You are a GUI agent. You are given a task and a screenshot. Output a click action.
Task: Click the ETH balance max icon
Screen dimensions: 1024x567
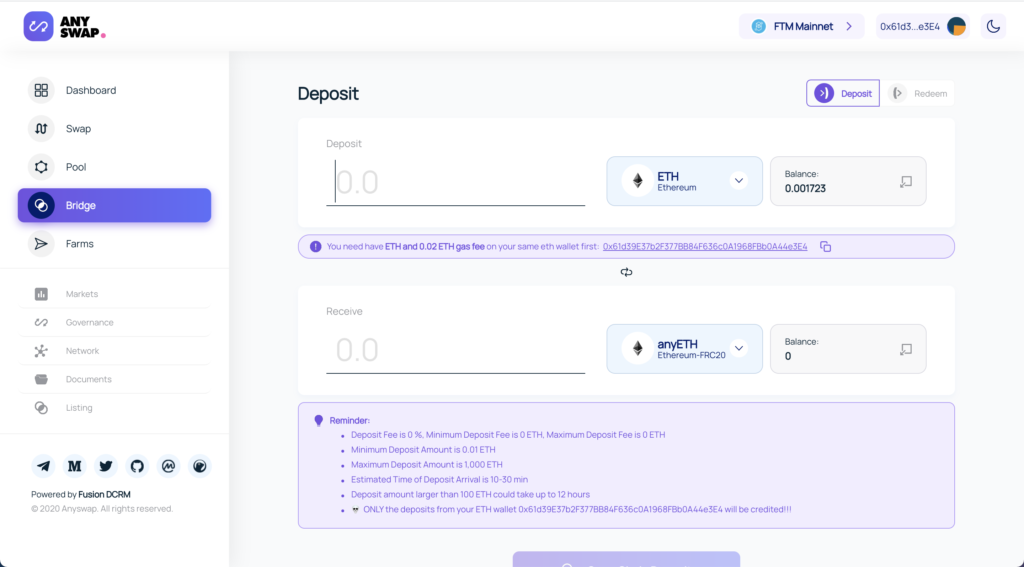point(906,182)
